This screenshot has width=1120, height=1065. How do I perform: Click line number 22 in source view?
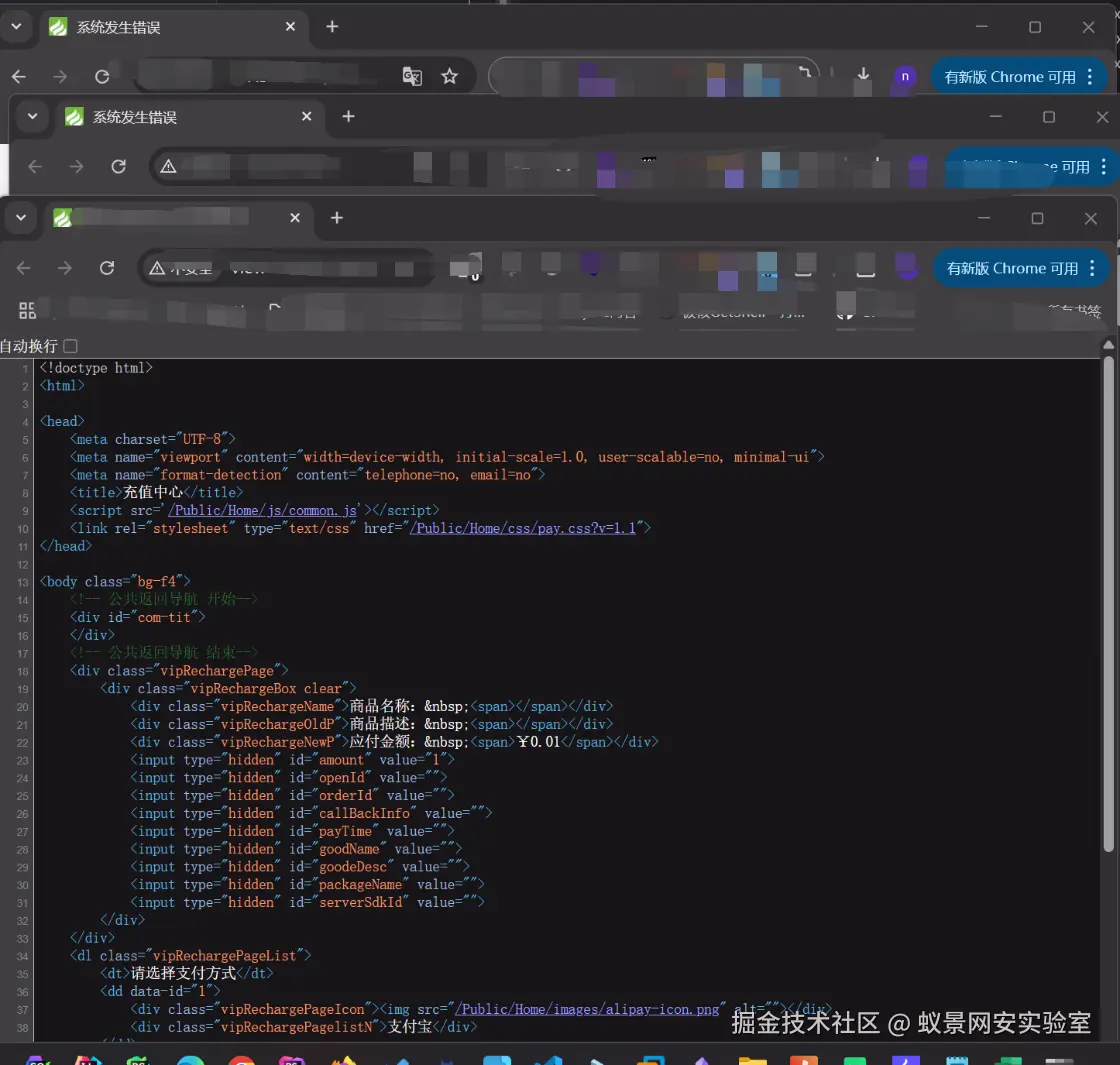point(23,743)
